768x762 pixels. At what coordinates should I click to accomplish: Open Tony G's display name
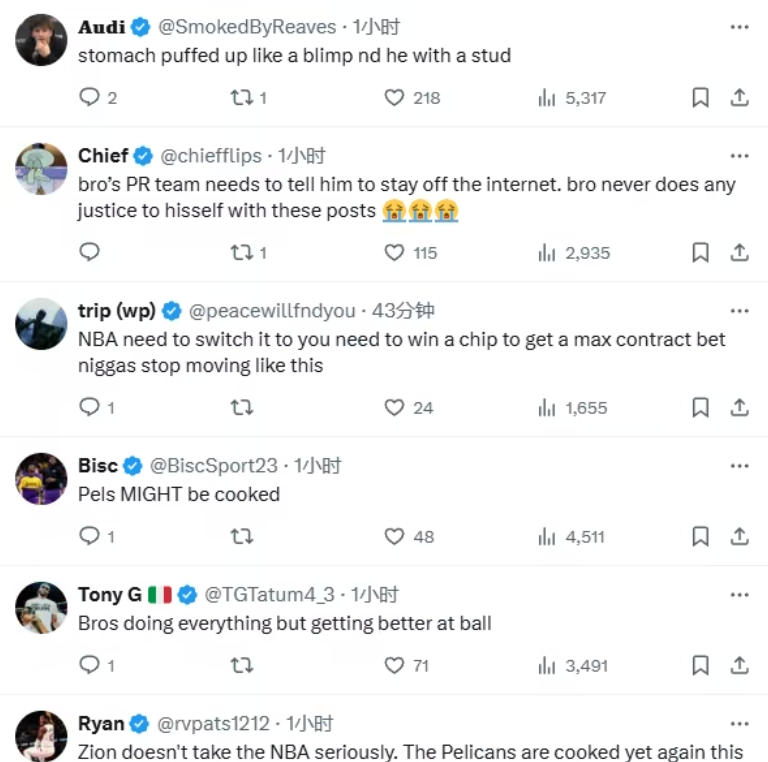pos(110,595)
